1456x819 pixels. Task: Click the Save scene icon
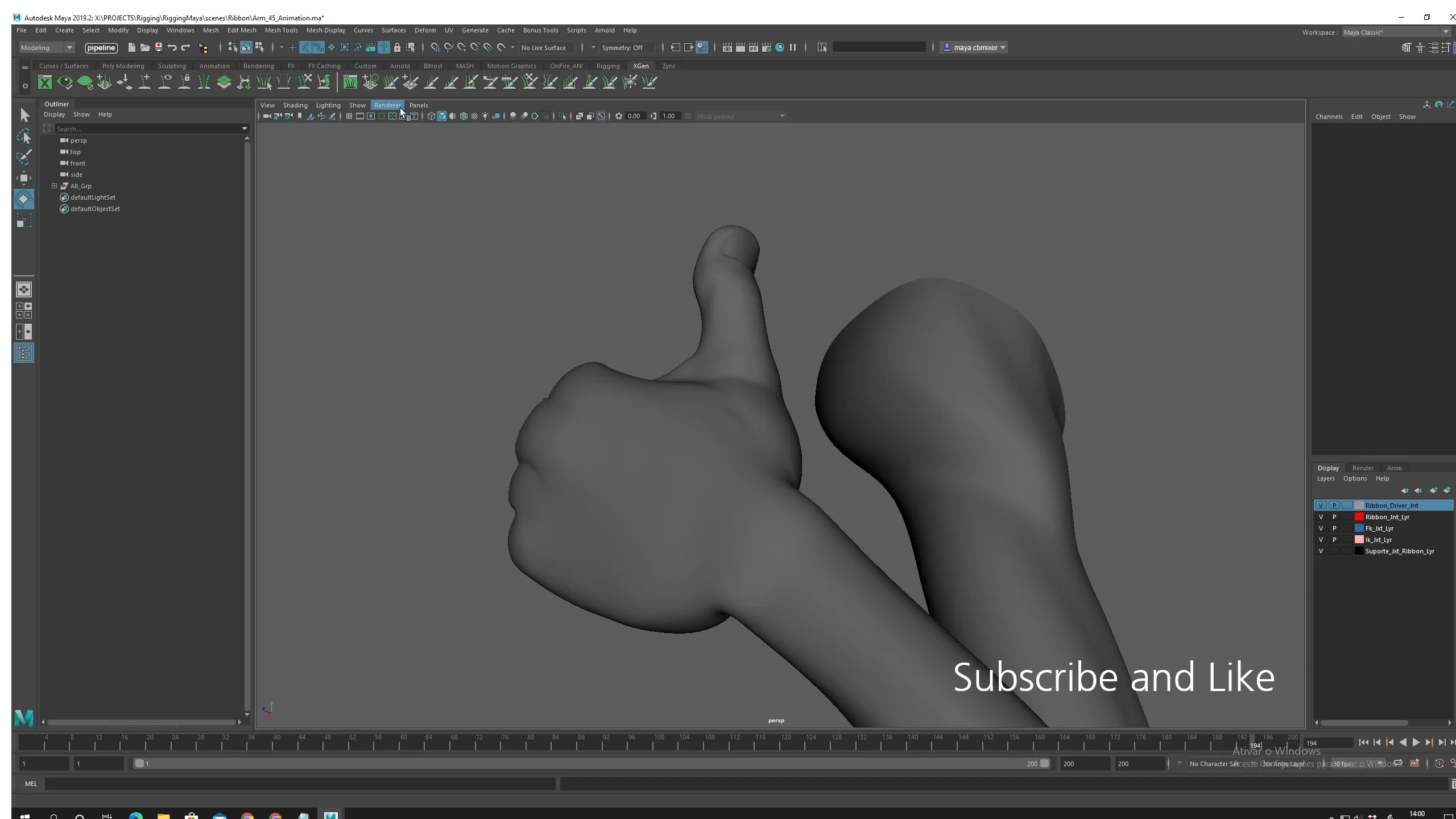159,47
